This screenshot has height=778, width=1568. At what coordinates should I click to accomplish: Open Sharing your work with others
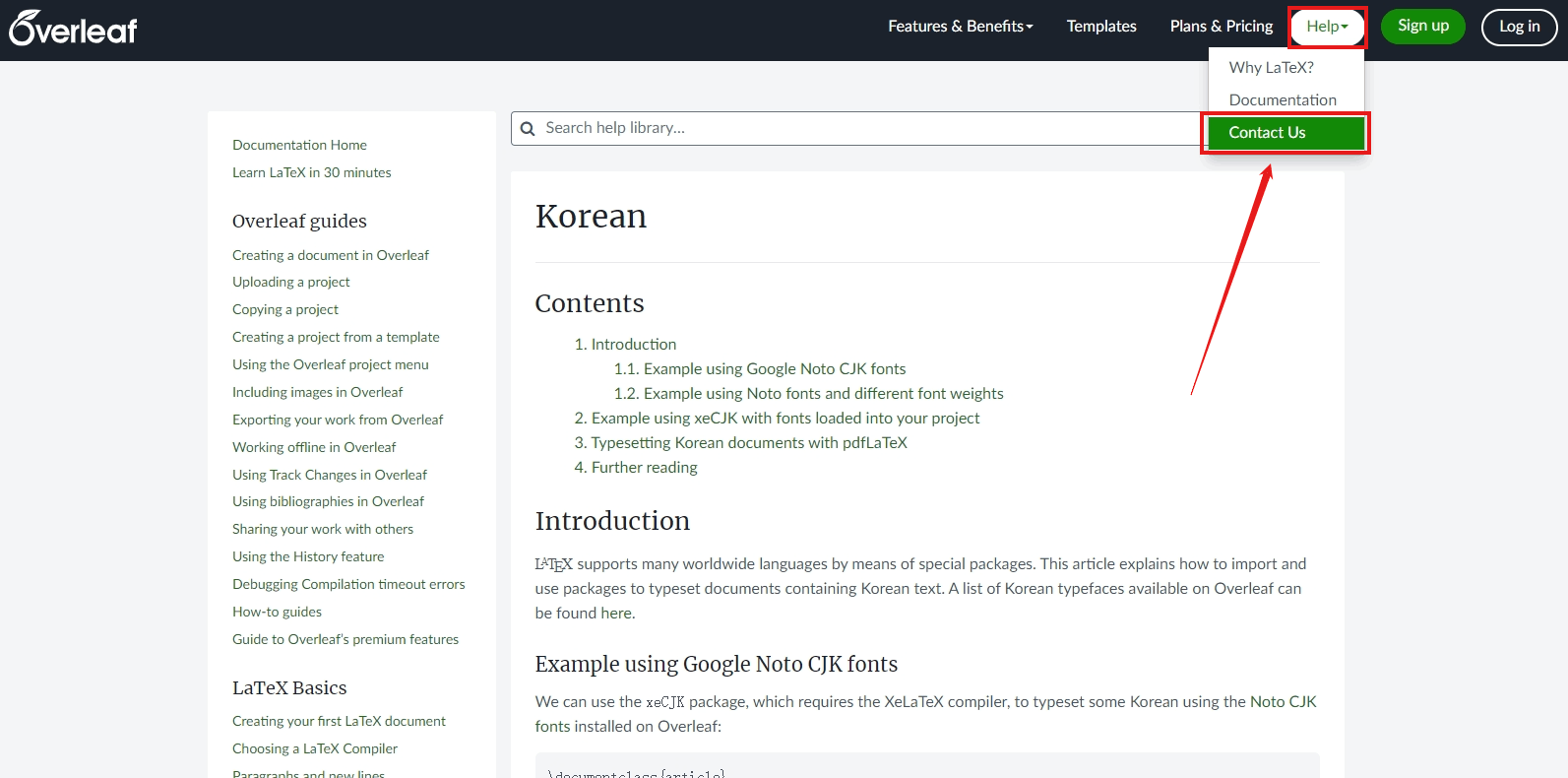[x=323, y=529]
